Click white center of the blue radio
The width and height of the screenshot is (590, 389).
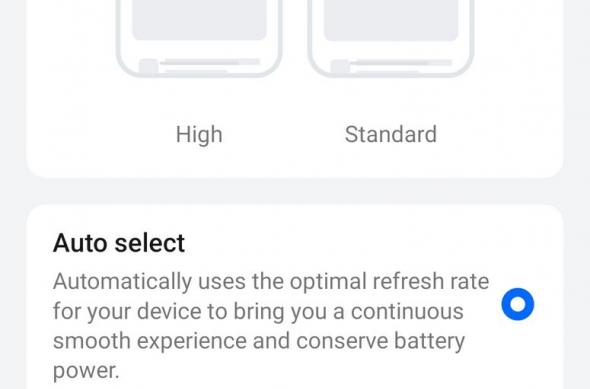[517, 304]
